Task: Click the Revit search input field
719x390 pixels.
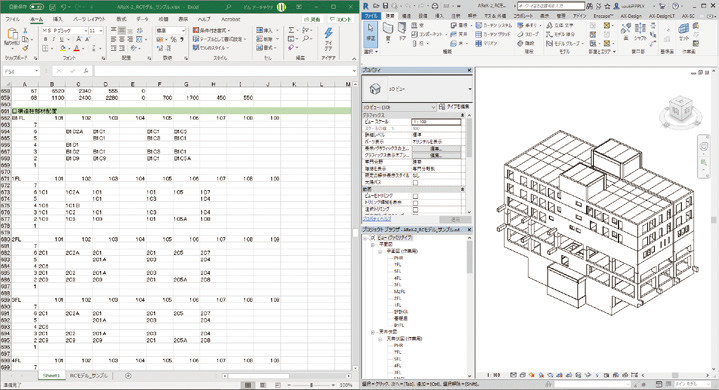Action: coord(551,6)
